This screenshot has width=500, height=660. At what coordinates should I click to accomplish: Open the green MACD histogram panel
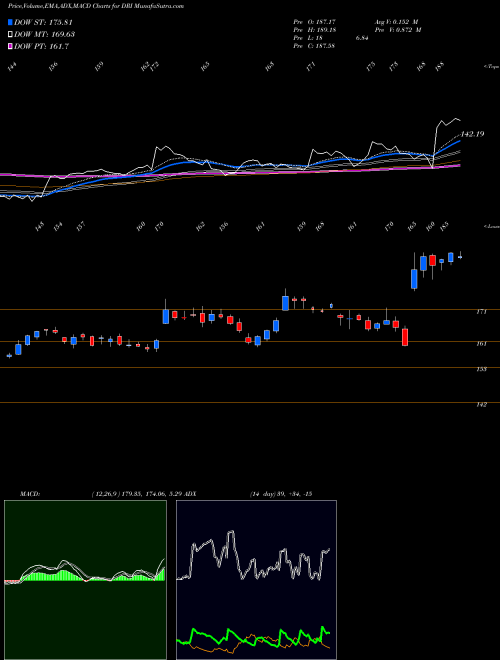[x=85, y=580]
